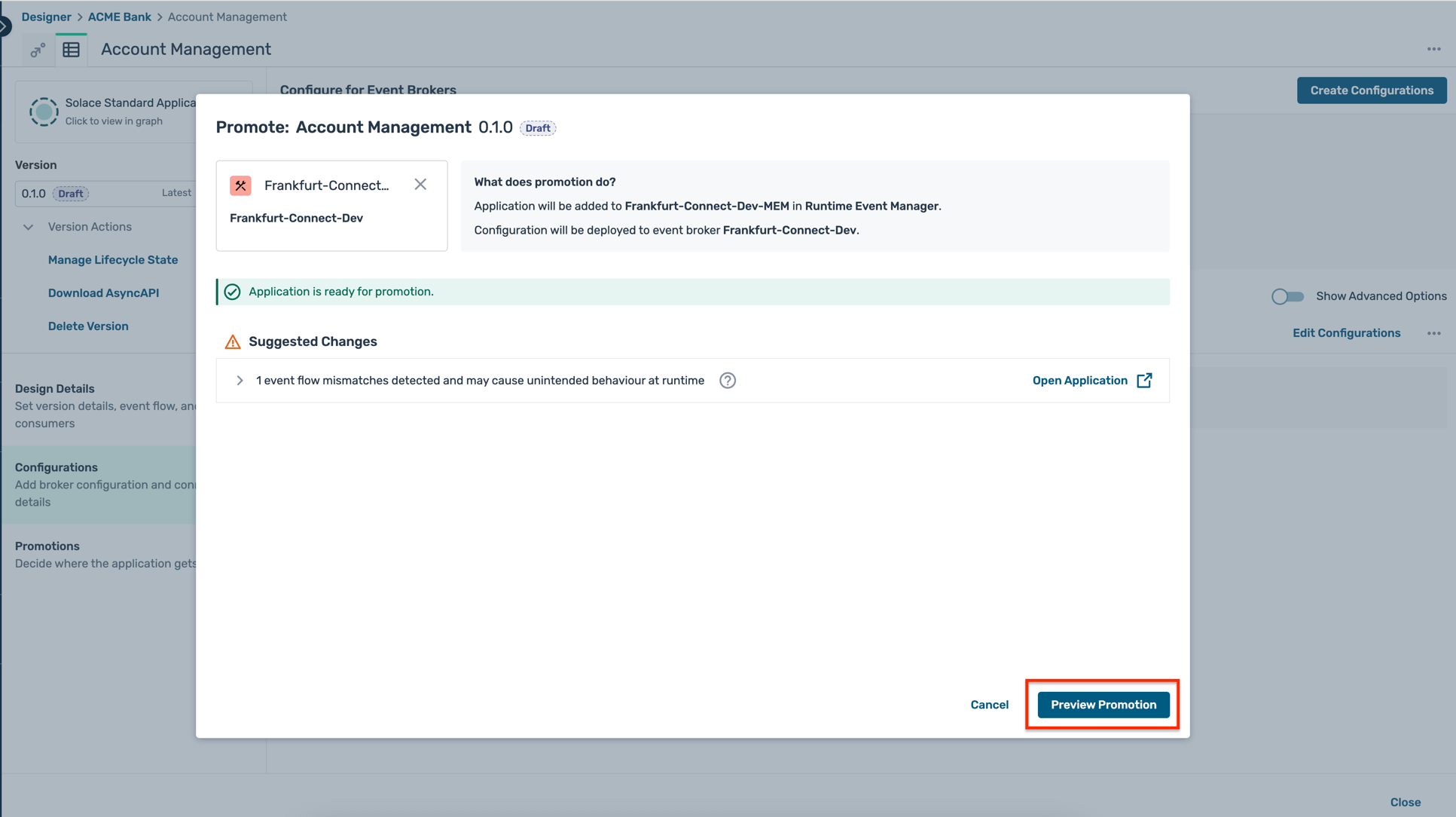
Task: Expand the event flow mismatch details
Action: point(240,380)
